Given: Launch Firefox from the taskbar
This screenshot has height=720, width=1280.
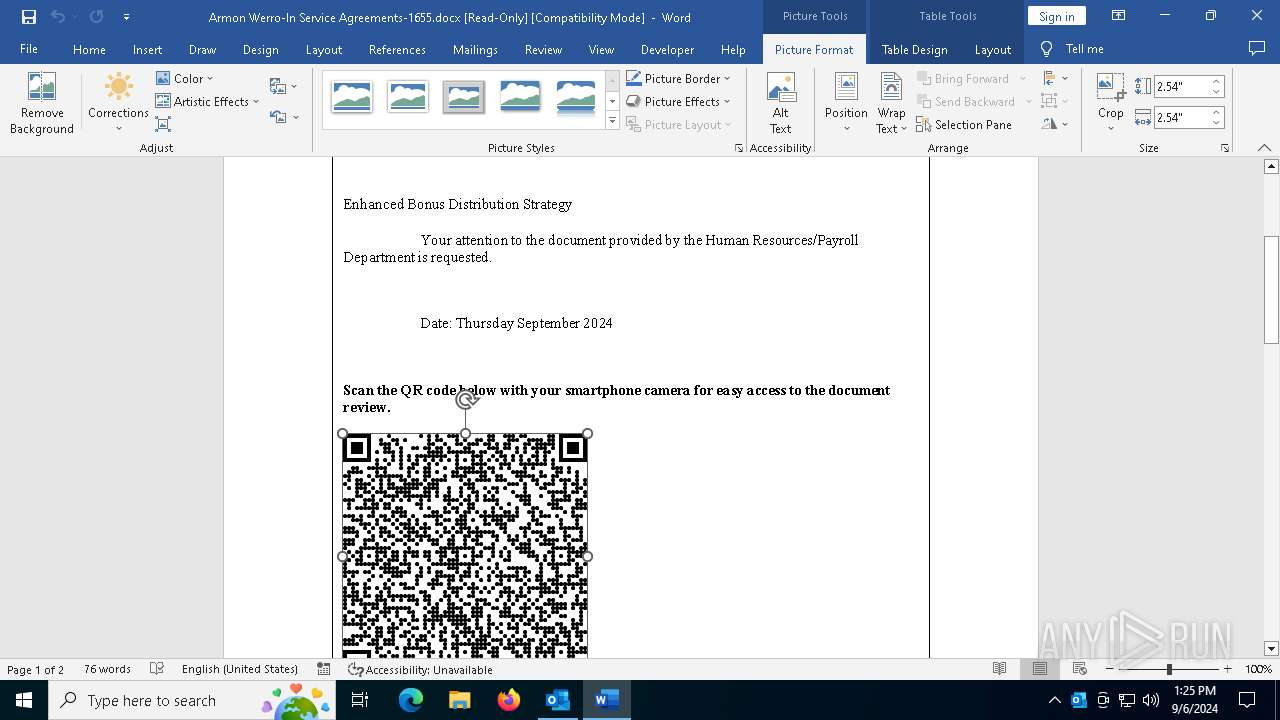Looking at the screenshot, I should 509,700.
